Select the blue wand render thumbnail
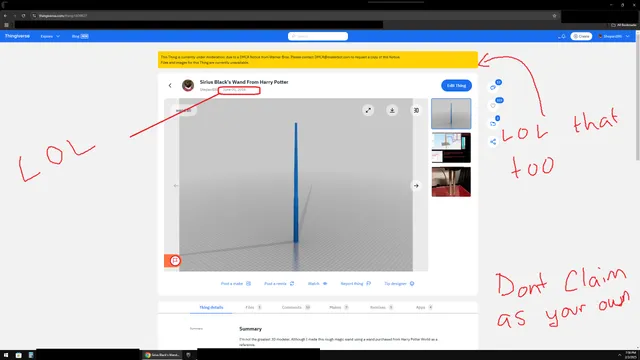Image resolution: width=640 pixels, height=360 pixels. pyautogui.click(x=451, y=113)
